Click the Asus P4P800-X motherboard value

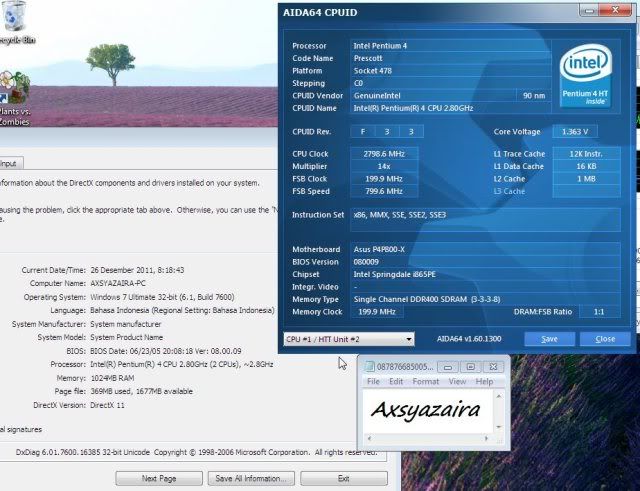tap(485, 249)
